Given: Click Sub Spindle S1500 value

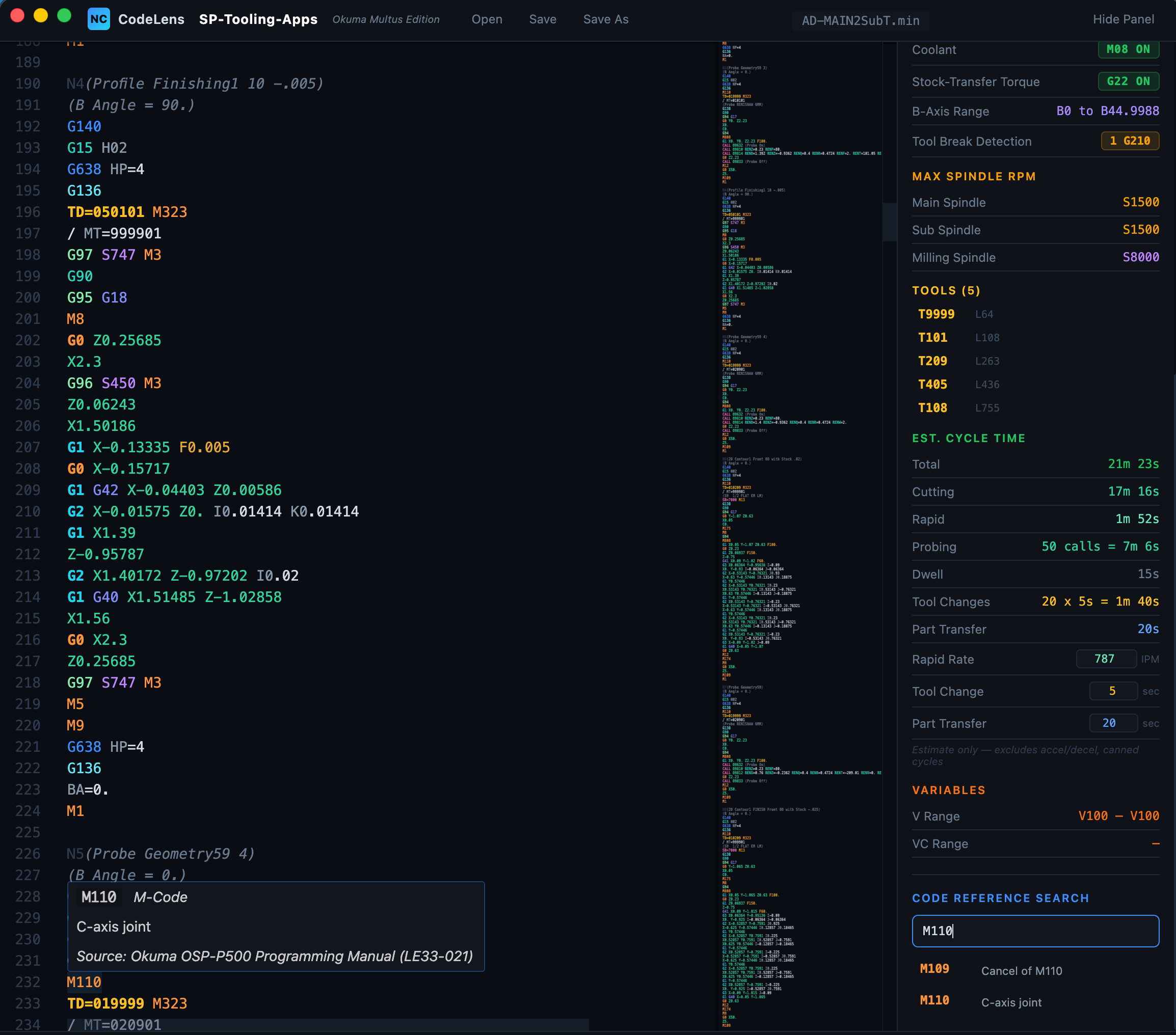Looking at the screenshot, I should tap(1140, 229).
